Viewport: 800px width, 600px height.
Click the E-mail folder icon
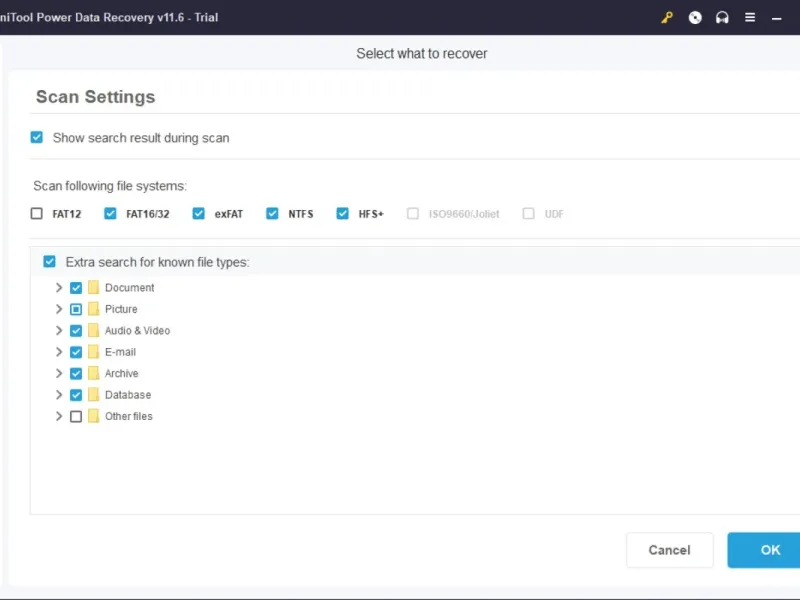tap(93, 352)
